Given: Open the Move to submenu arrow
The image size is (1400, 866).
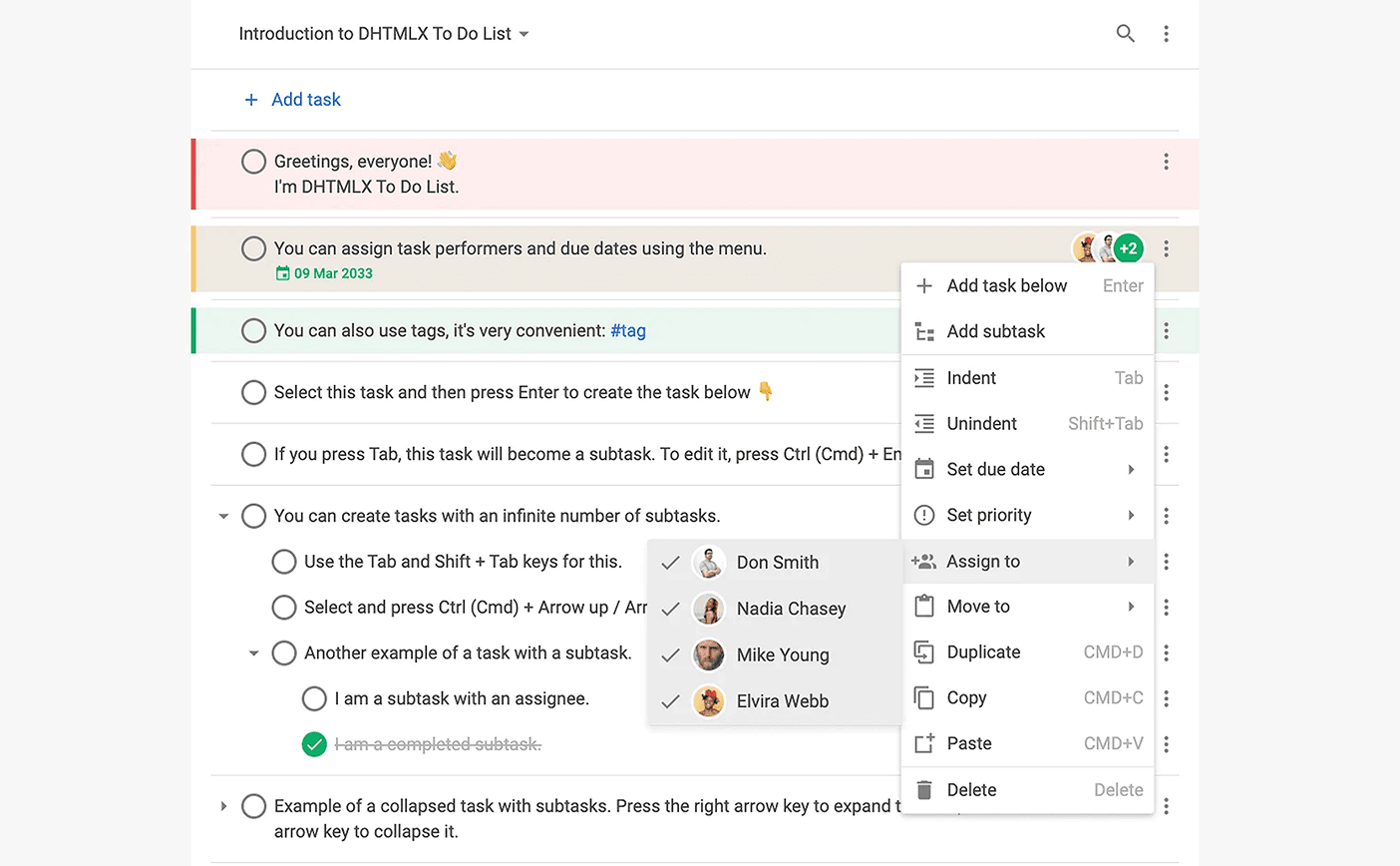Looking at the screenshot, I should click(1131, 607).
